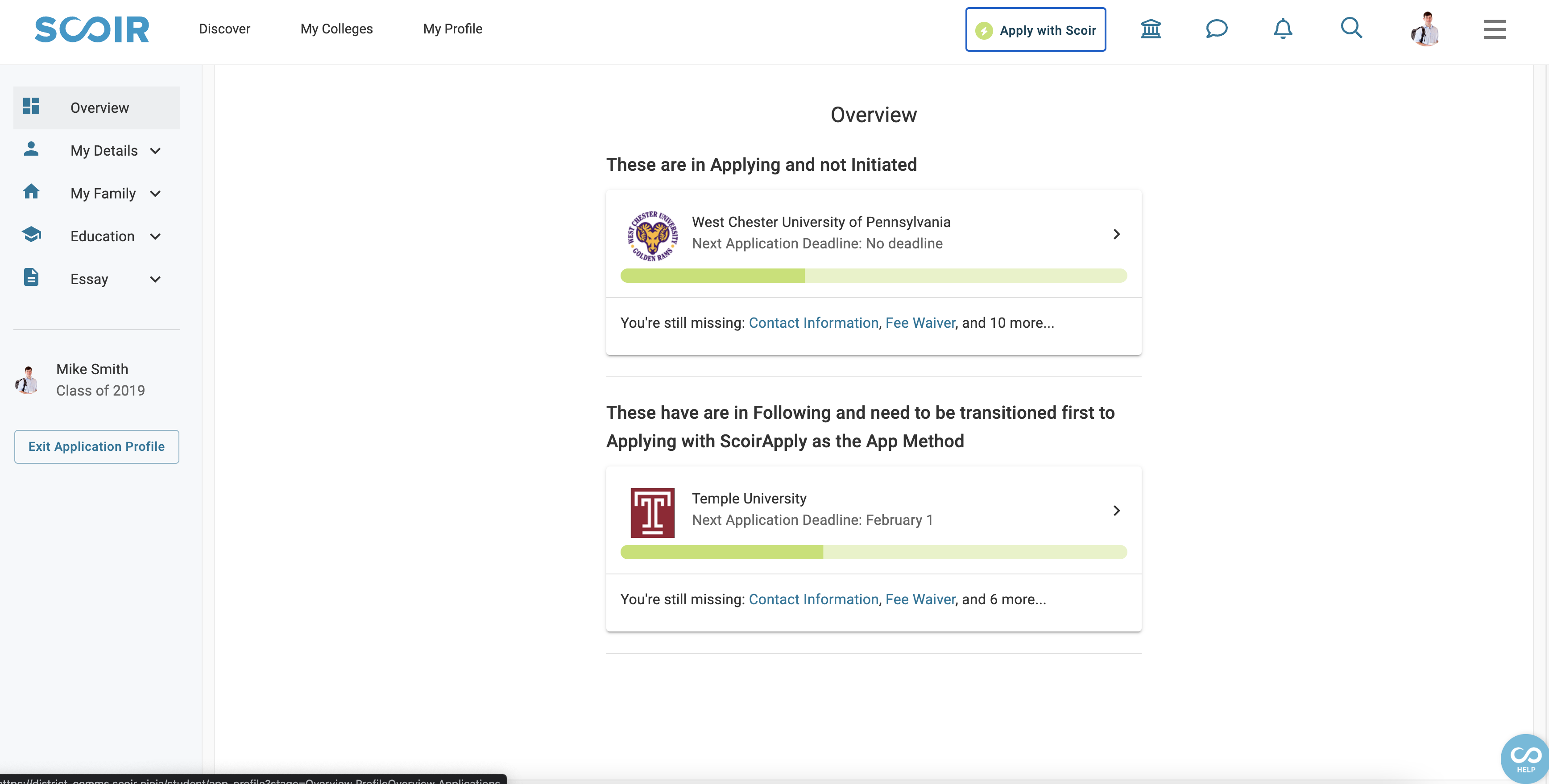Click the Education graduation cap icon
Screen dimensions: 1549x784
click(31, 235)
